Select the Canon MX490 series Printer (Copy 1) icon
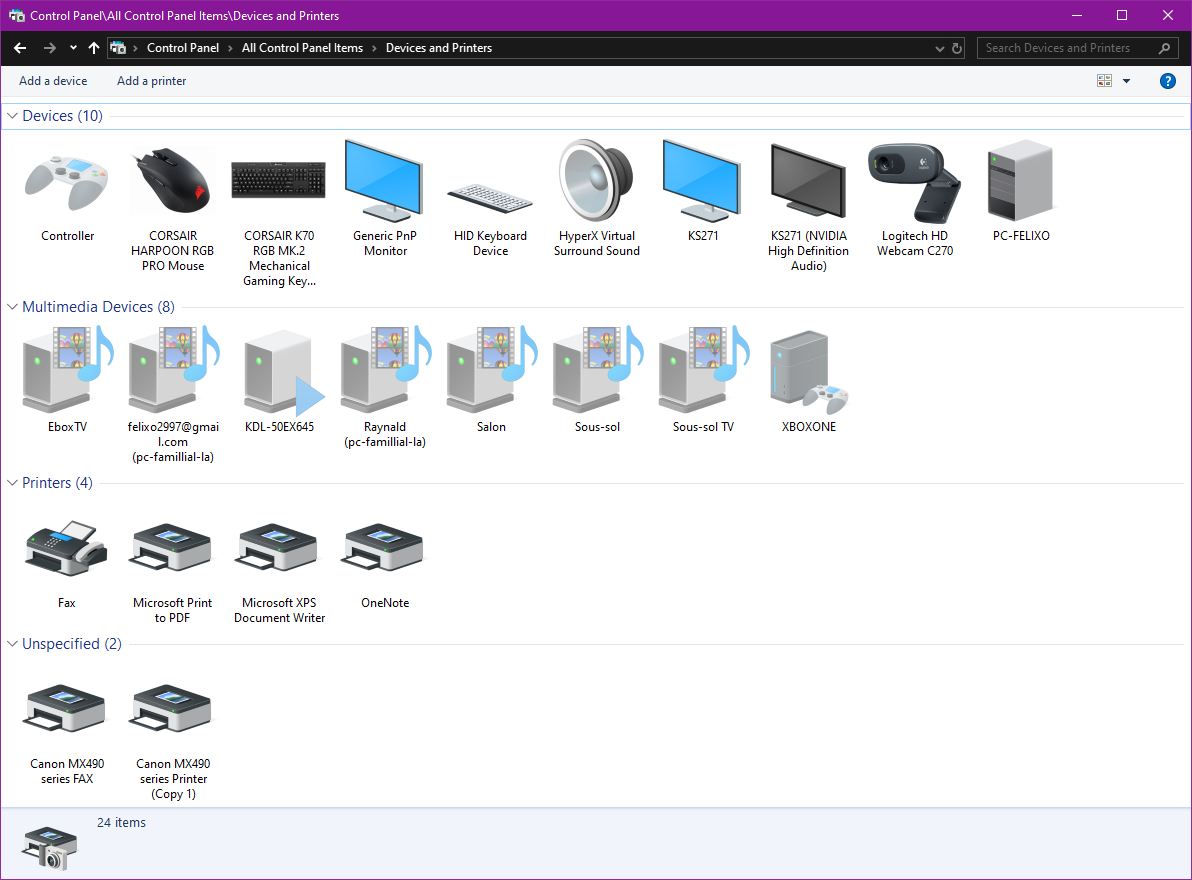This screenshot has height=880, width=1192. coord(172,708)
